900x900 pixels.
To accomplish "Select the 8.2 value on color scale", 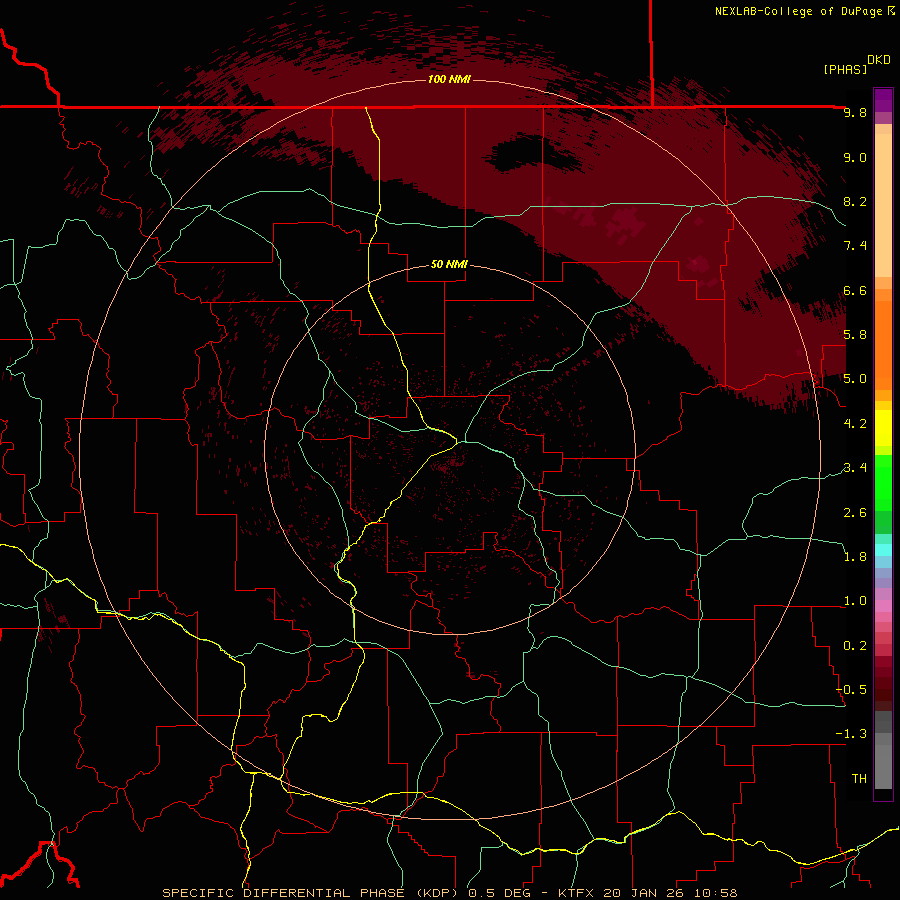I will 855,201.
